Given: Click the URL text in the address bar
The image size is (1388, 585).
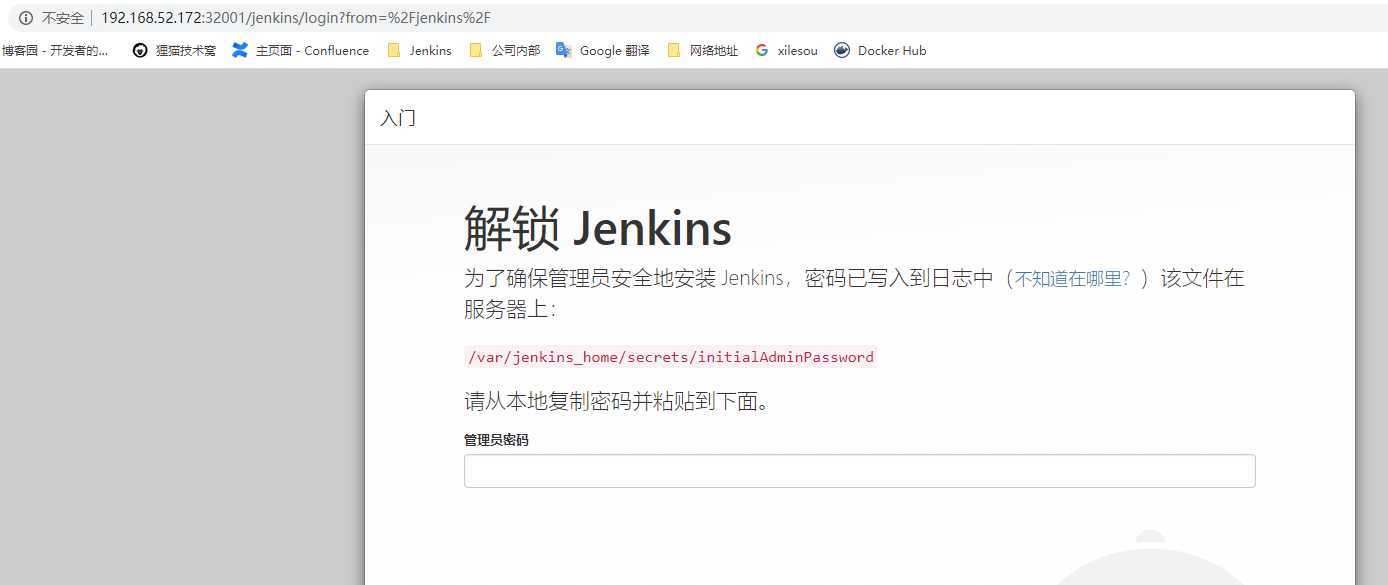Looking at the screenshot, I should point(296,18).
